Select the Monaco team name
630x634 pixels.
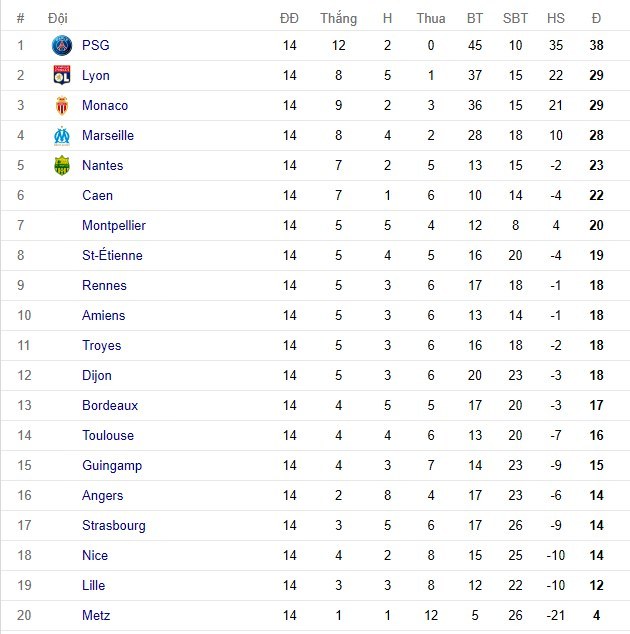(105, 105)
